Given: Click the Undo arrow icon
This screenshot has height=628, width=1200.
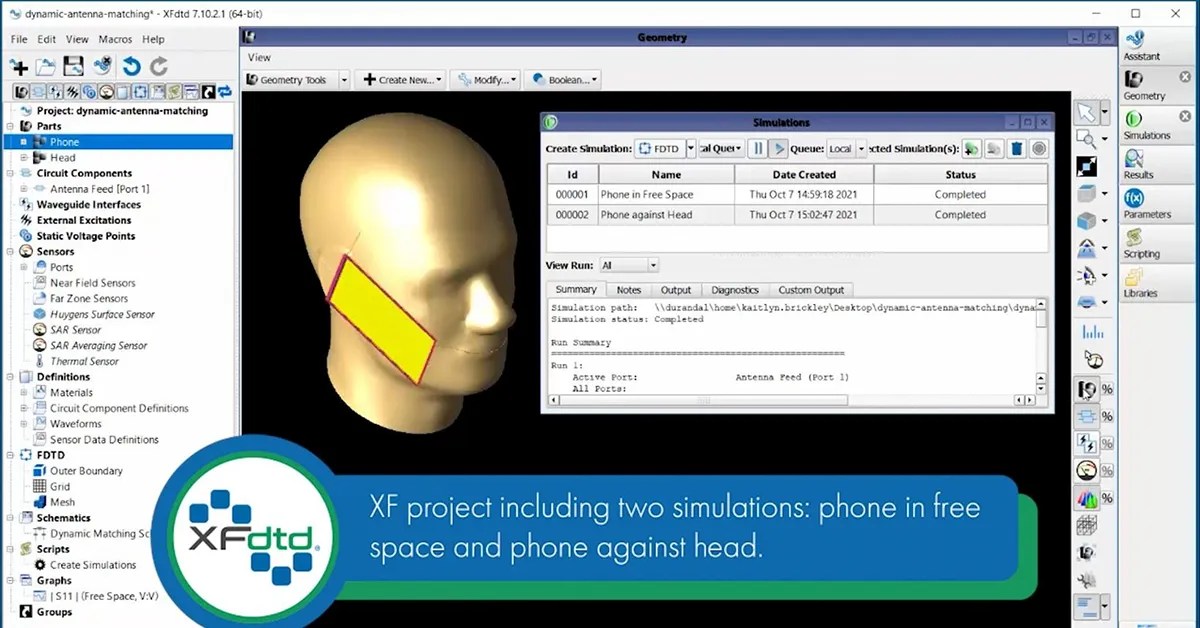Looking at the screenshot, I should 131,68.
